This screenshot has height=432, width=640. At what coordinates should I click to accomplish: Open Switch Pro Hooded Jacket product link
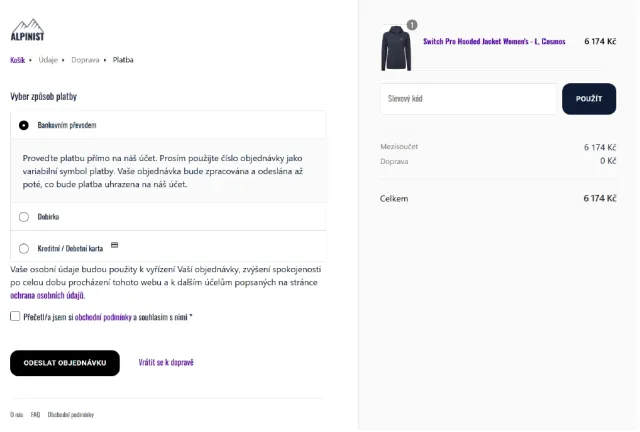pos(494,41)
